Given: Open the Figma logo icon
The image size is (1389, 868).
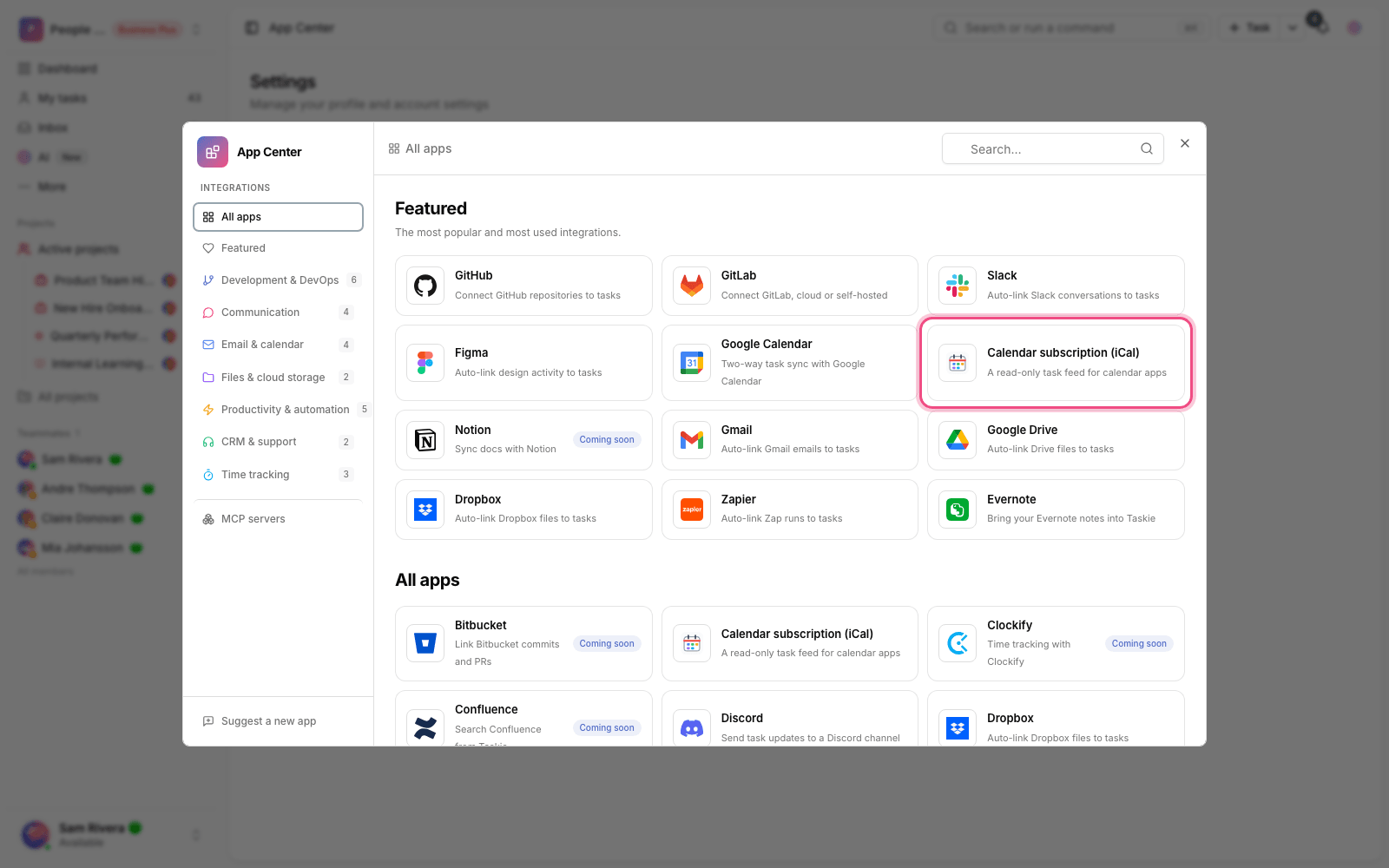Looking at the screenshot, I should [x=425, y=363].
